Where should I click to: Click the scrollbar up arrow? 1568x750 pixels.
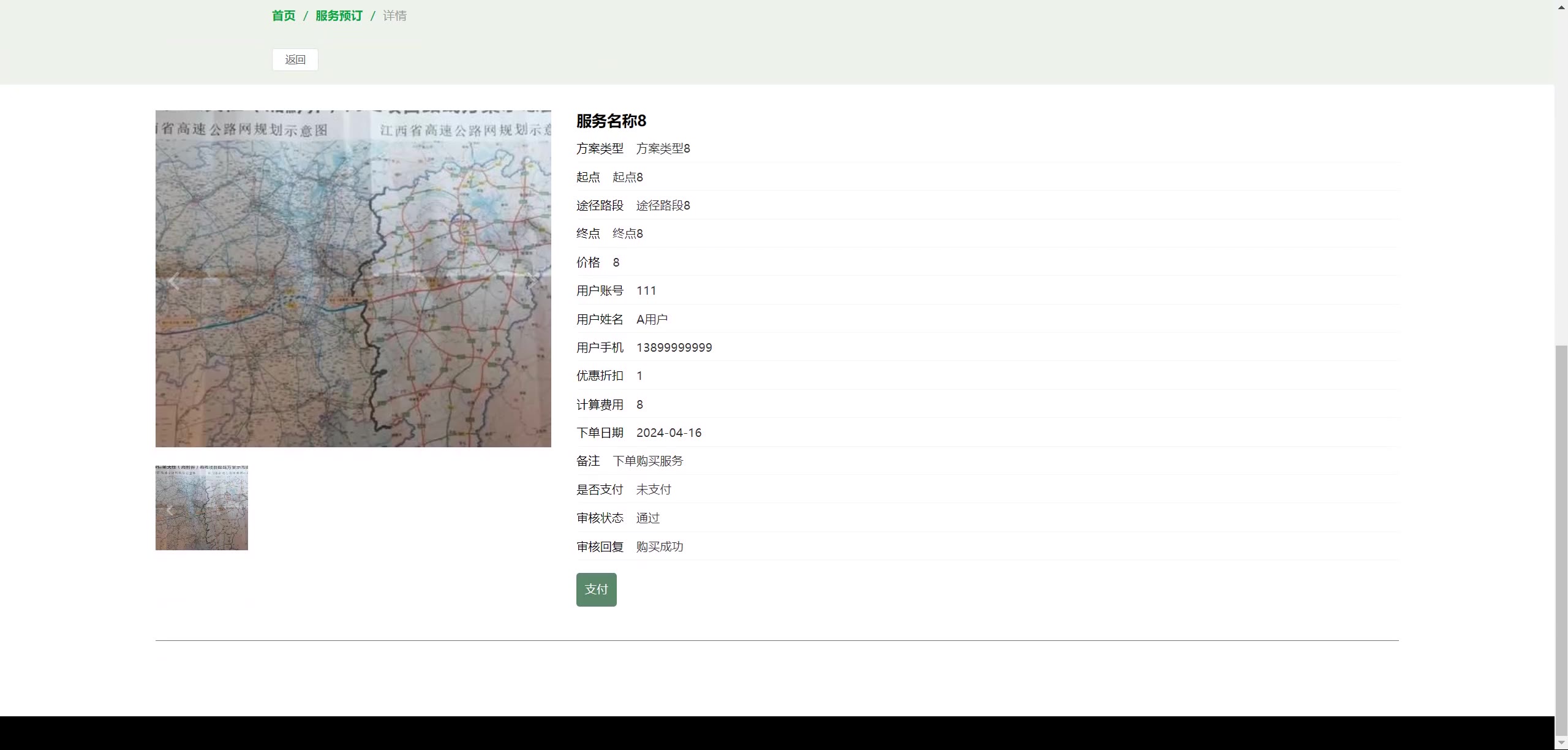pyautogui.click(x=1561, y=6)
